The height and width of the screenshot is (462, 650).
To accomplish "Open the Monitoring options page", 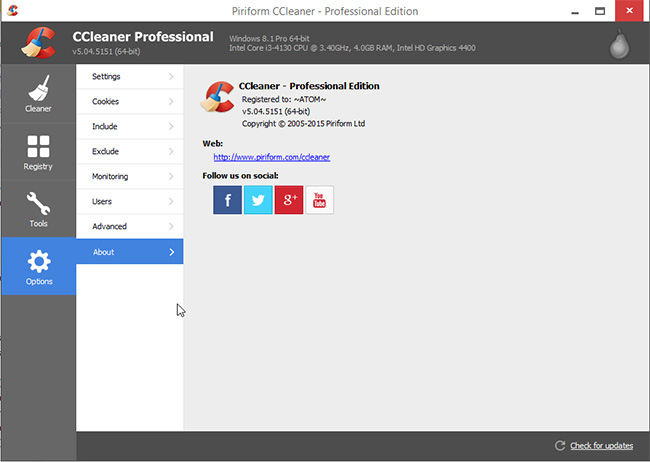I will tap(130, 176).
